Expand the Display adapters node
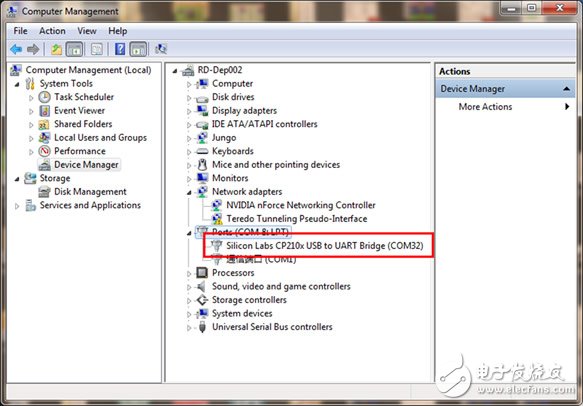583x406 pixels. tap(189, 111)
